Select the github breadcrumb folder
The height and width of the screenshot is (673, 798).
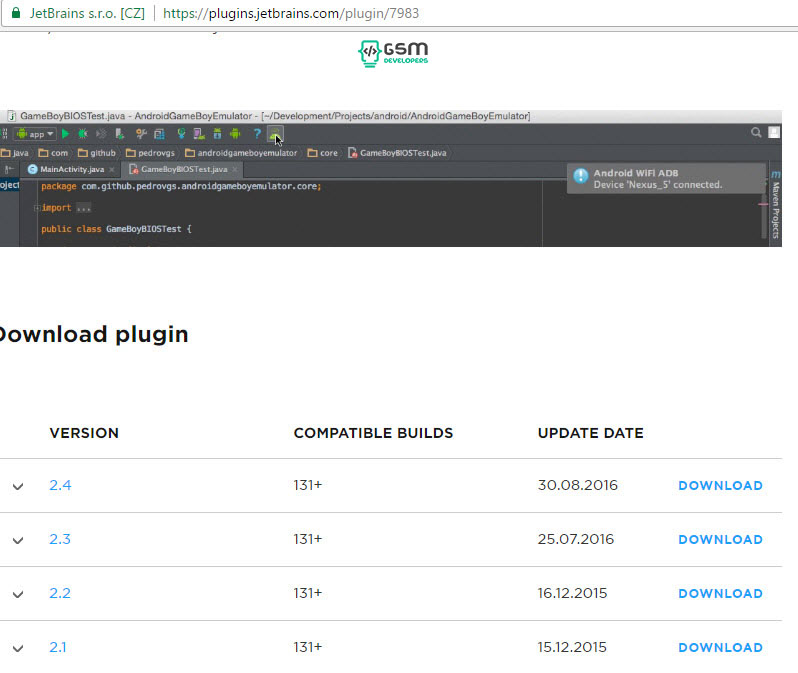[97, 153]
